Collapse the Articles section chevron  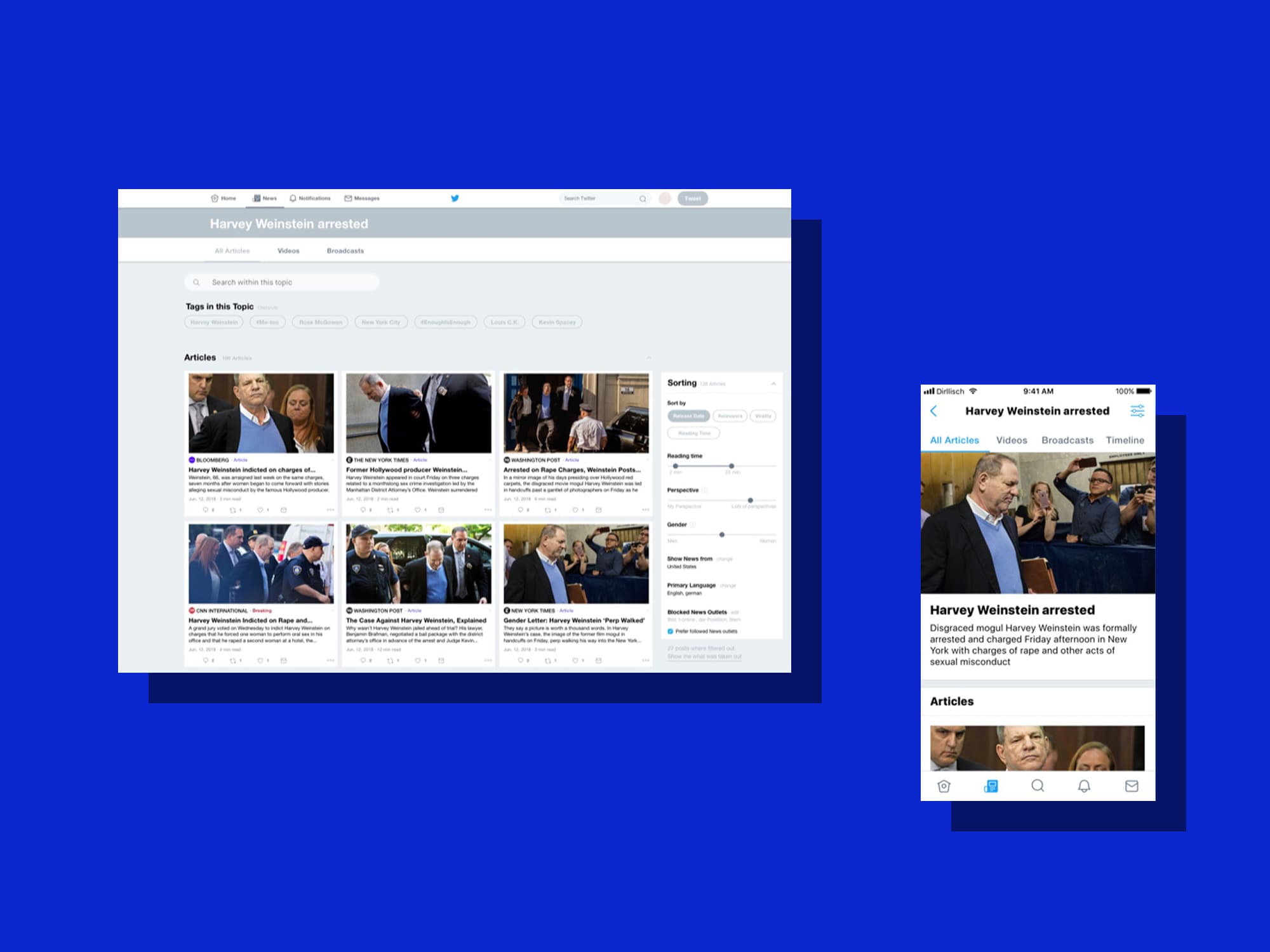pyautogui.click(x=648, y=358)
